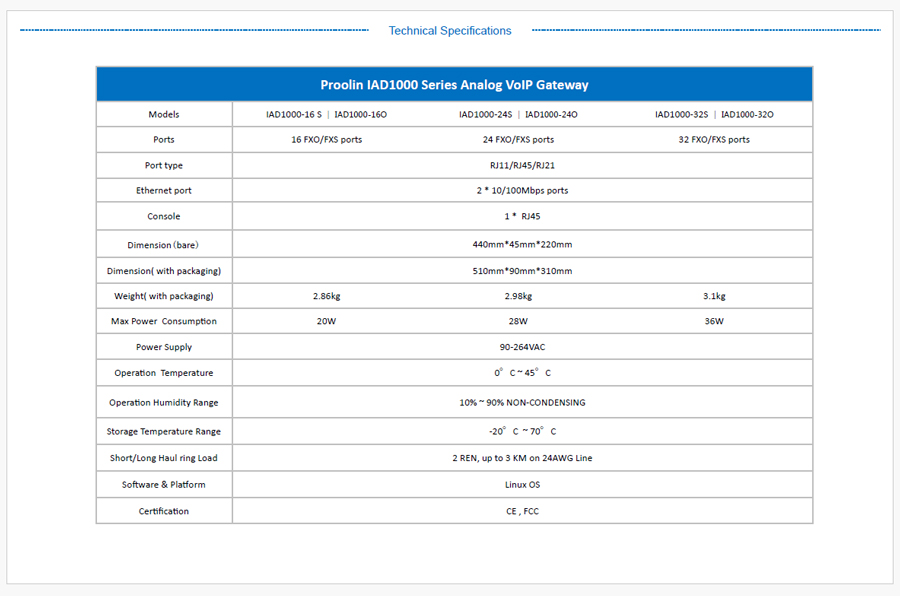Click the Proolin IAD1000 Series table title
The width and height of the screenshot is (900, 596).
click(454, 85)
